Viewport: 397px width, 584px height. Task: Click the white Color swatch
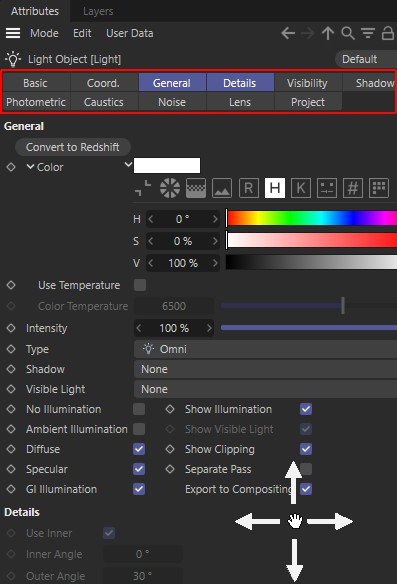click(167, 165)
